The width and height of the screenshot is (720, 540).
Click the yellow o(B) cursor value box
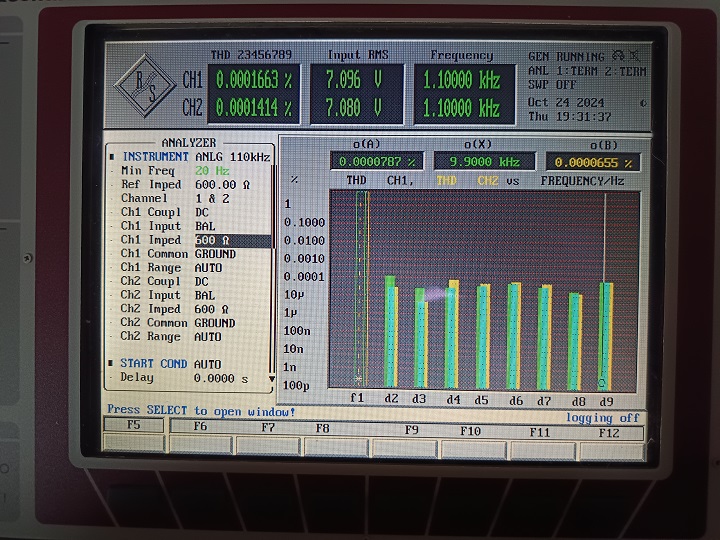coord(592,162)
